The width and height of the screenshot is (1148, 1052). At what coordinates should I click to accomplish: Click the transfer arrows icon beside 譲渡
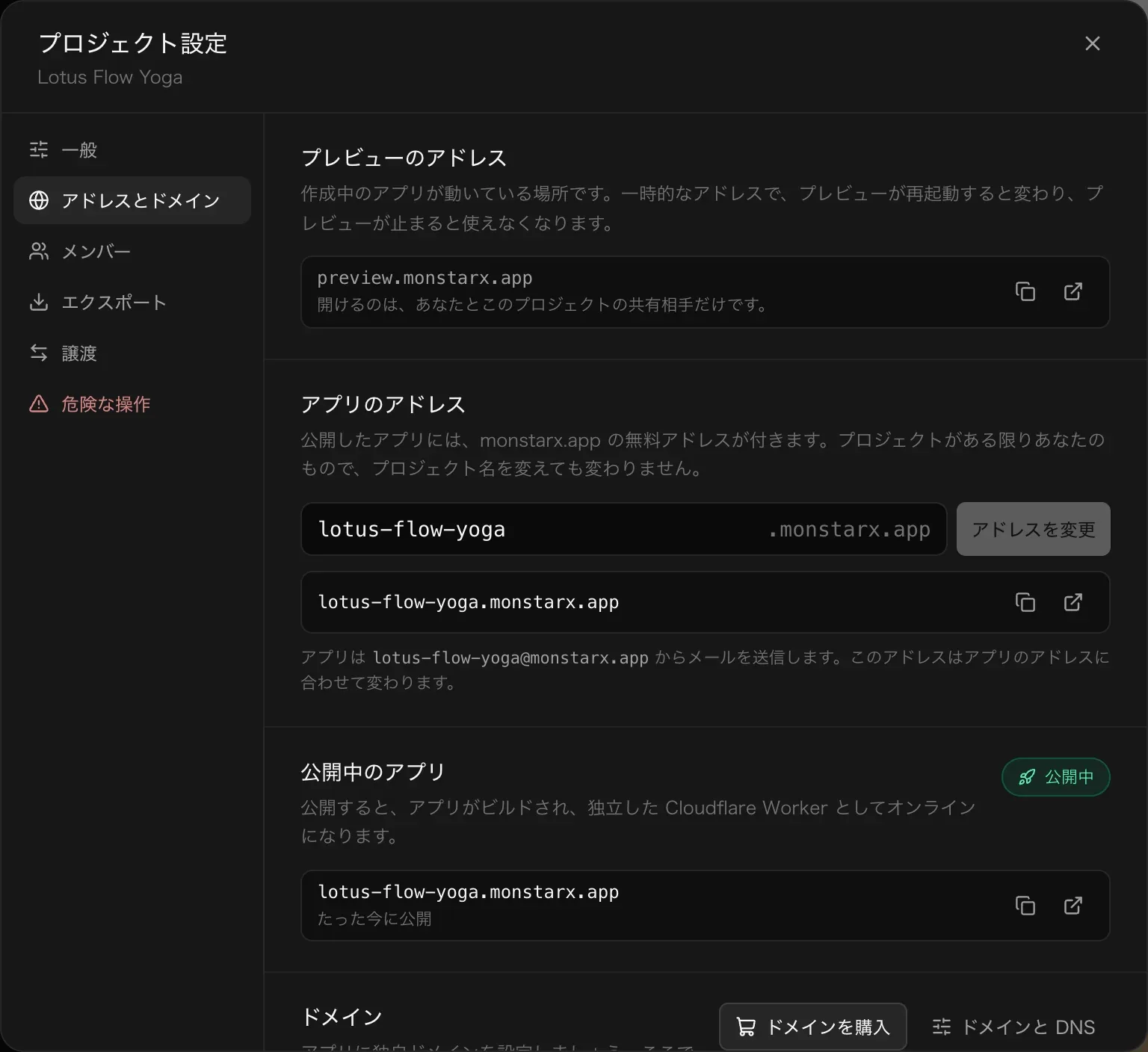coord(39,353)
